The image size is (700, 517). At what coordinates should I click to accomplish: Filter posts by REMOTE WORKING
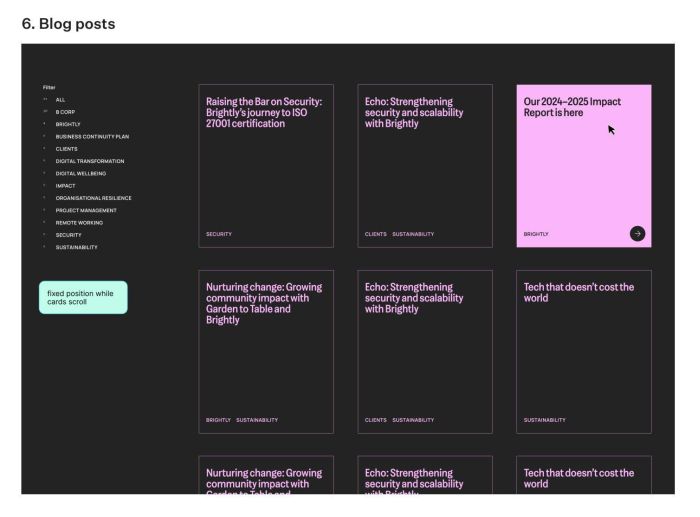[79, 223]
